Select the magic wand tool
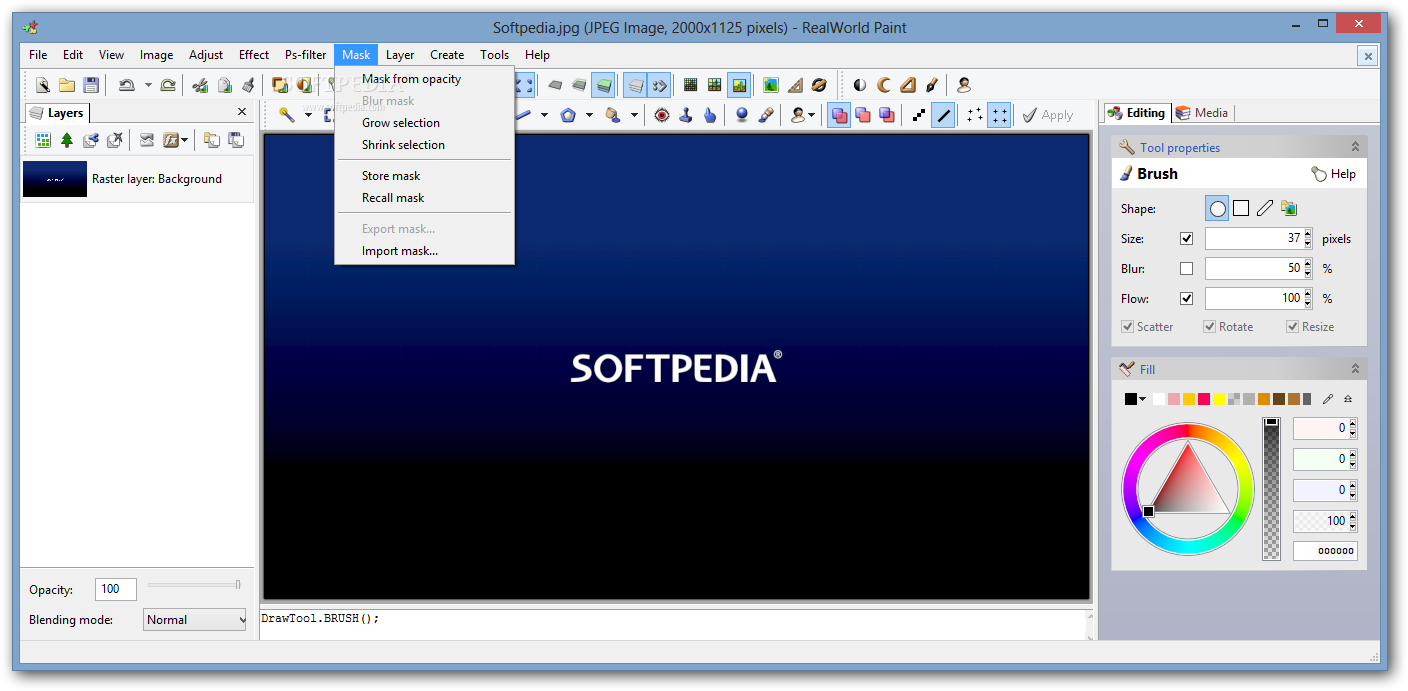 (x=287, y=115)
